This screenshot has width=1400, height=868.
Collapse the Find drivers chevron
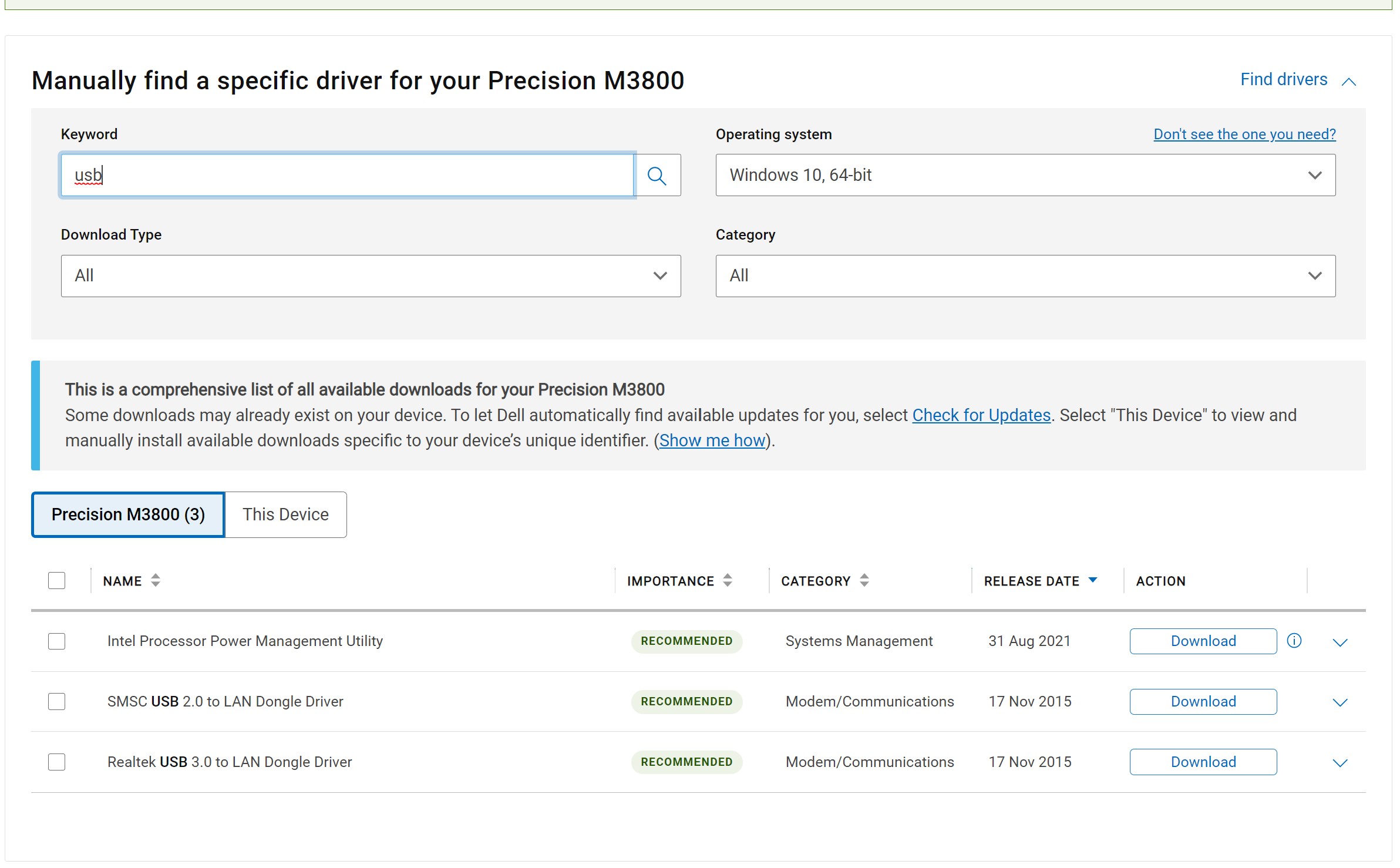(1349, 82)
